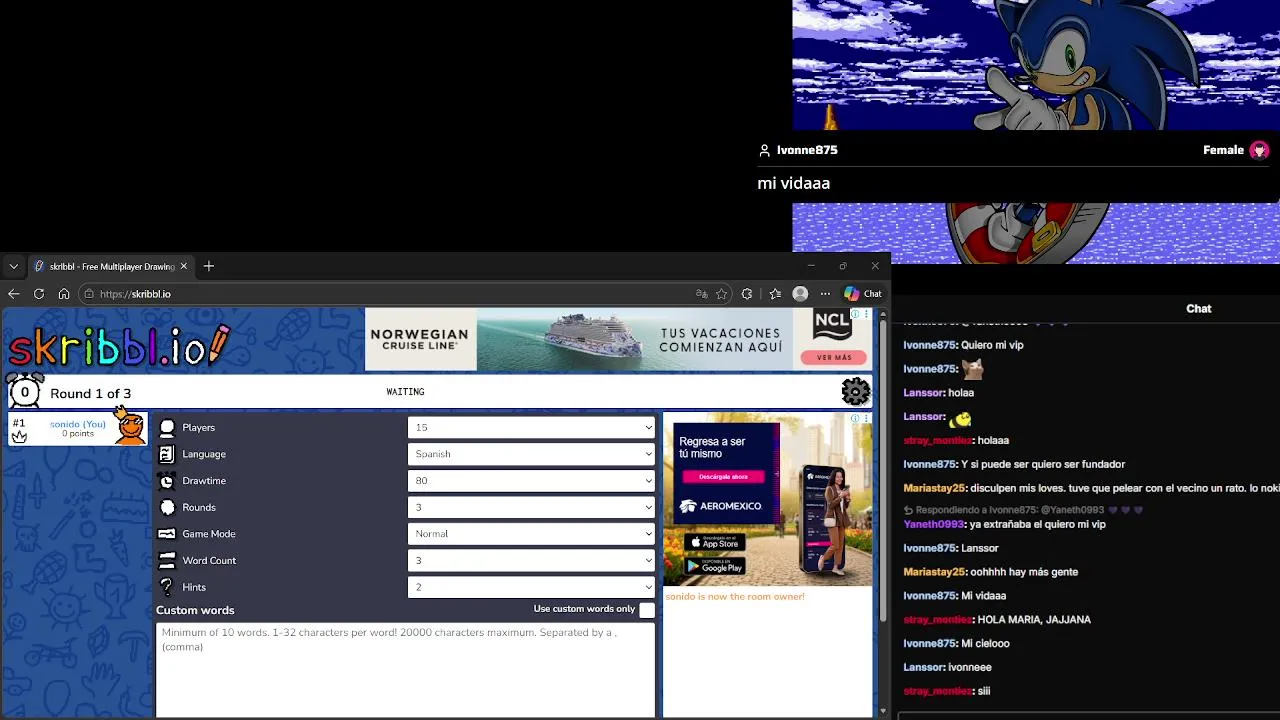Click 'sonido is now the room owner!' message

(735, 597)
